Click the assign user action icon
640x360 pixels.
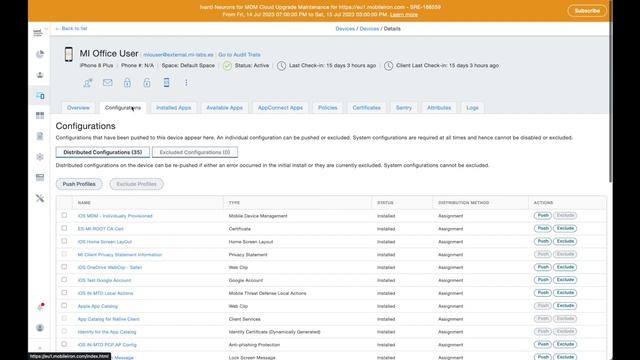click(x=87, y=83)
